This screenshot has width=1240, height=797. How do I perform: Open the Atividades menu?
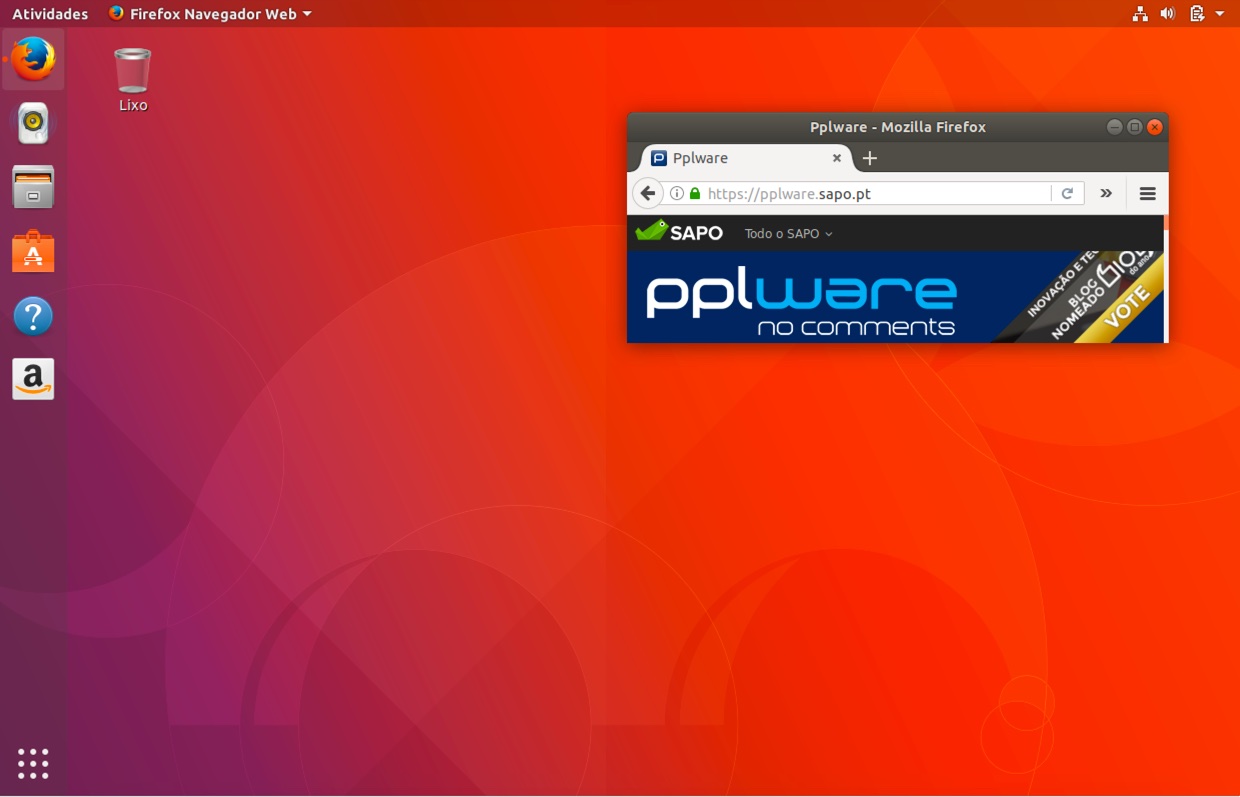pos(49,13)
